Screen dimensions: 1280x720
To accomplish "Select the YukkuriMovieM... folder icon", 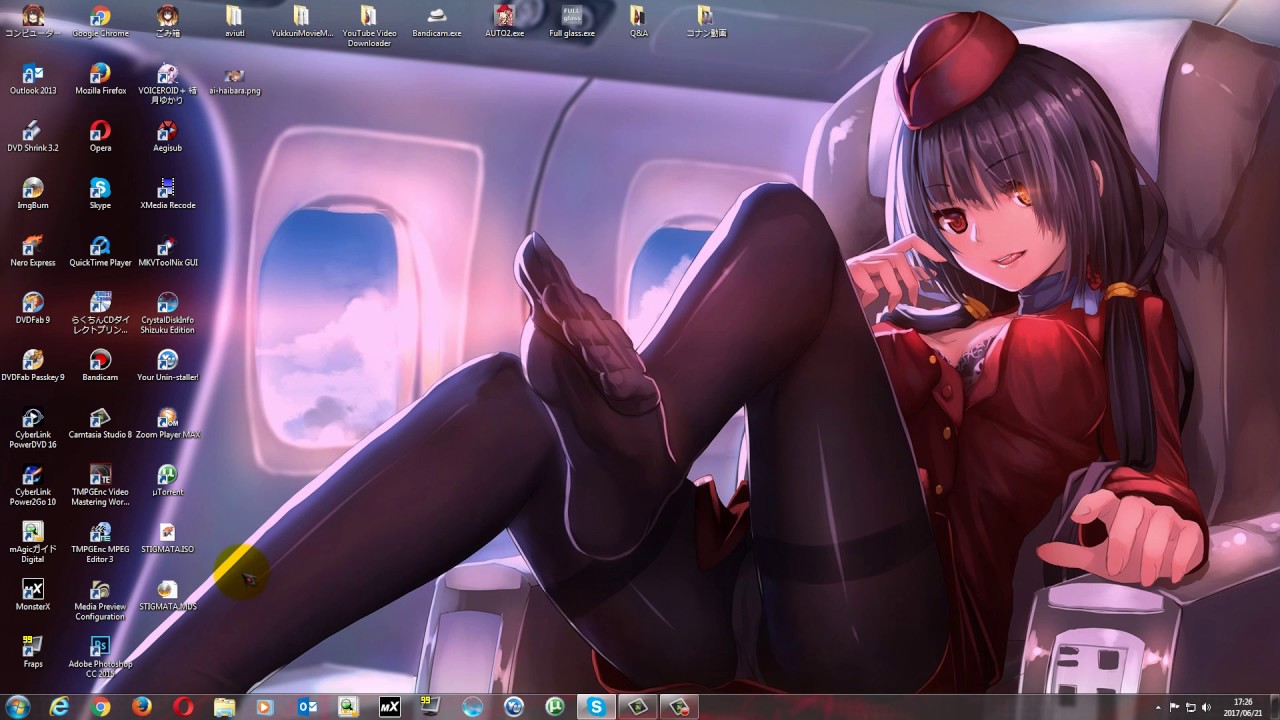I will 302,21.
